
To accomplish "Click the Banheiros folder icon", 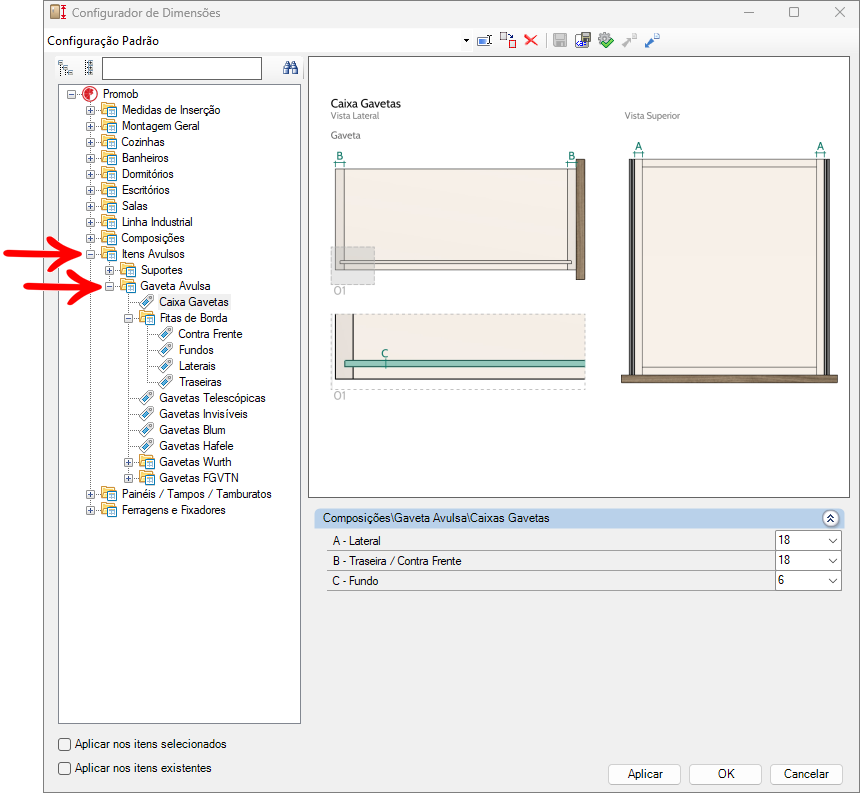I will (109, 158).
